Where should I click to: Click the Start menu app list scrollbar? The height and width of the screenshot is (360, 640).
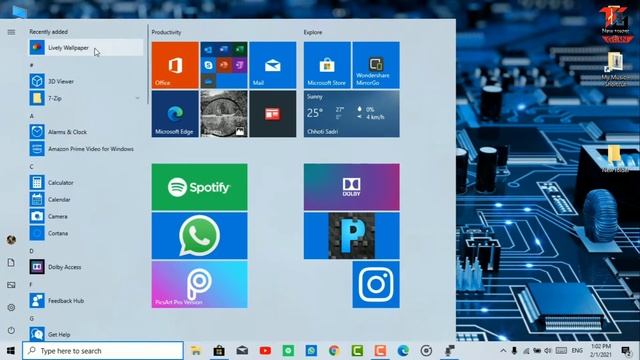point(148,64)
